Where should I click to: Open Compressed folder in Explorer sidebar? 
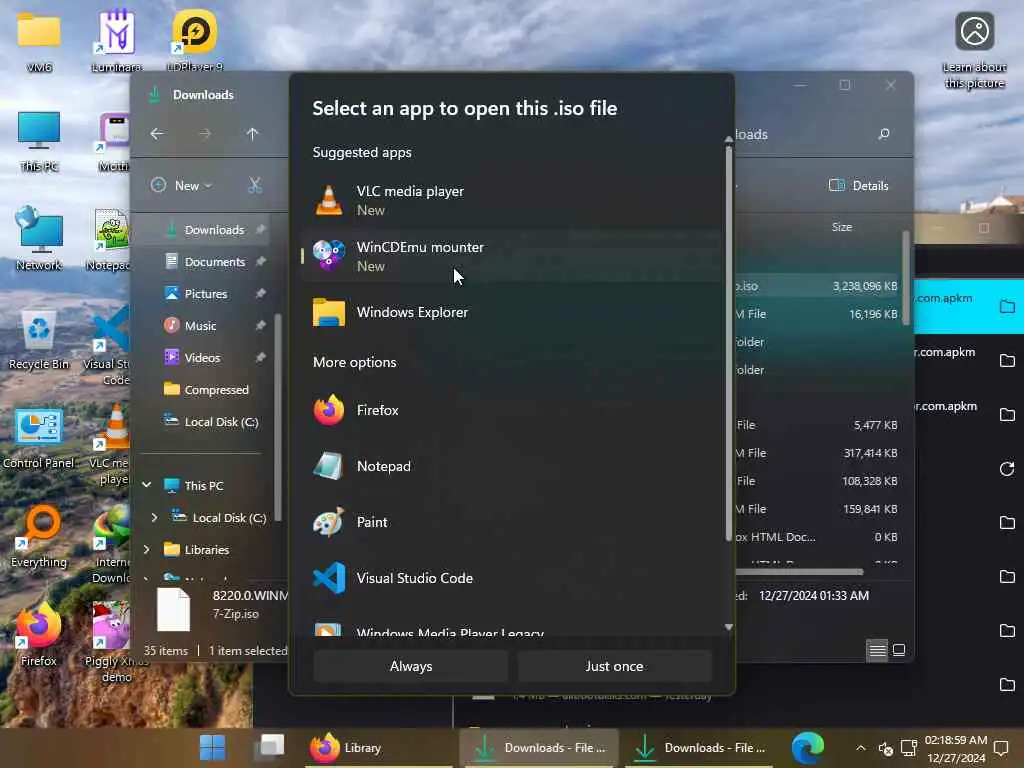pos(204,390)
